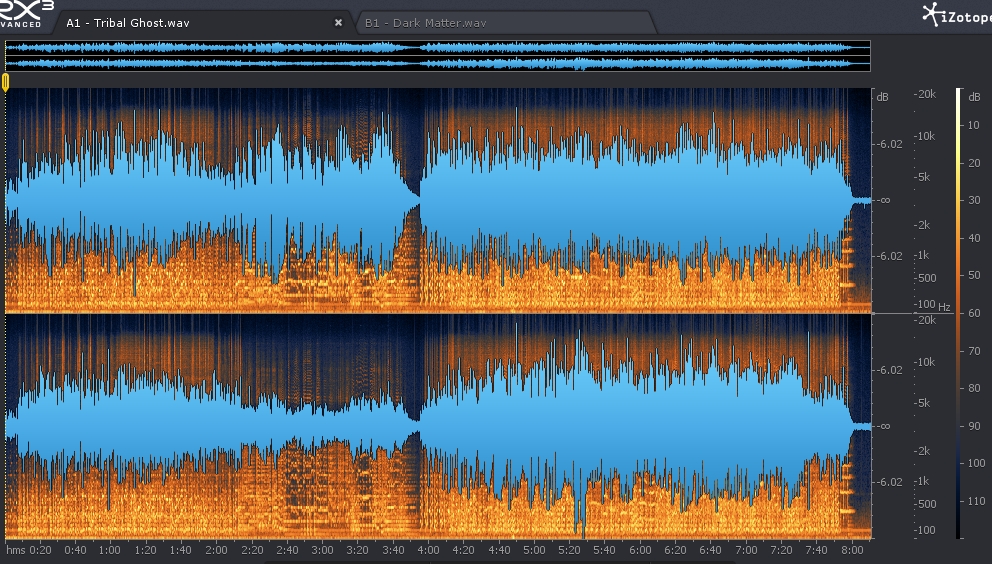Click the iZotope logo
The width and height of the screenshot is (992, 564).
[955, 14]
